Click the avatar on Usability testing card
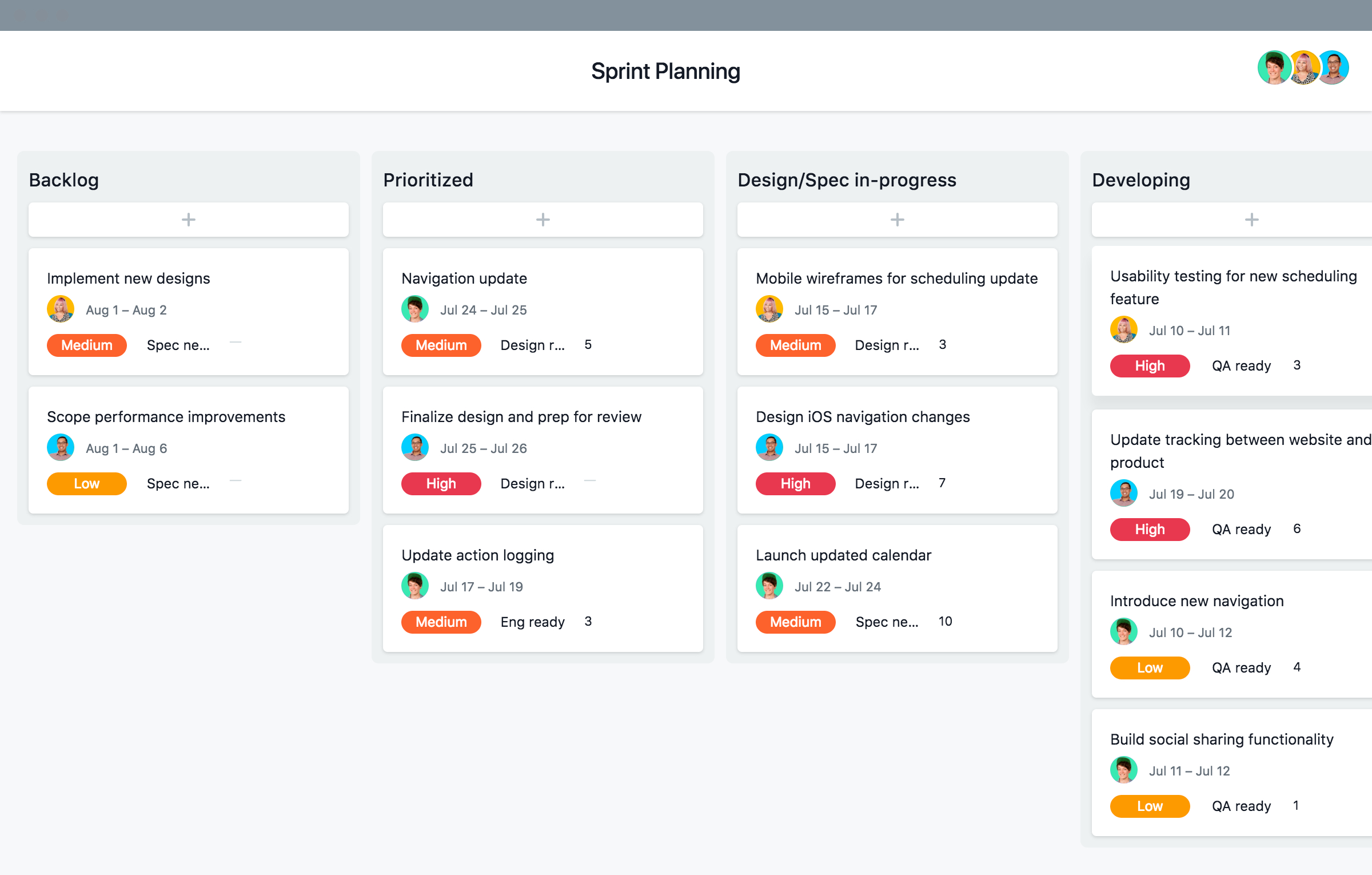 1123,331
